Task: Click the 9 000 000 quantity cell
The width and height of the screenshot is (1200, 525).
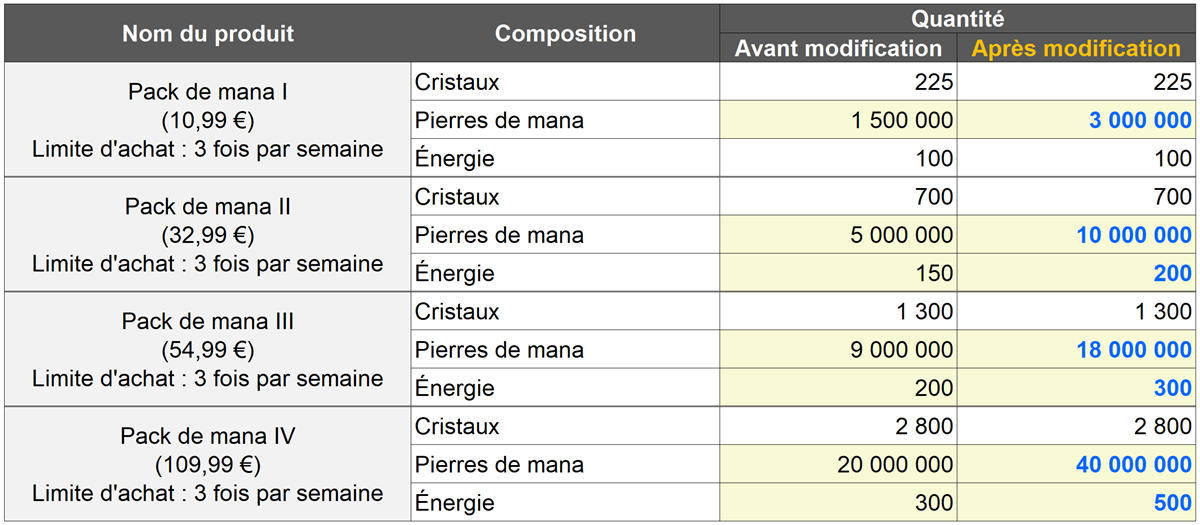Action: pyautogui.click(x=838, y=351)
